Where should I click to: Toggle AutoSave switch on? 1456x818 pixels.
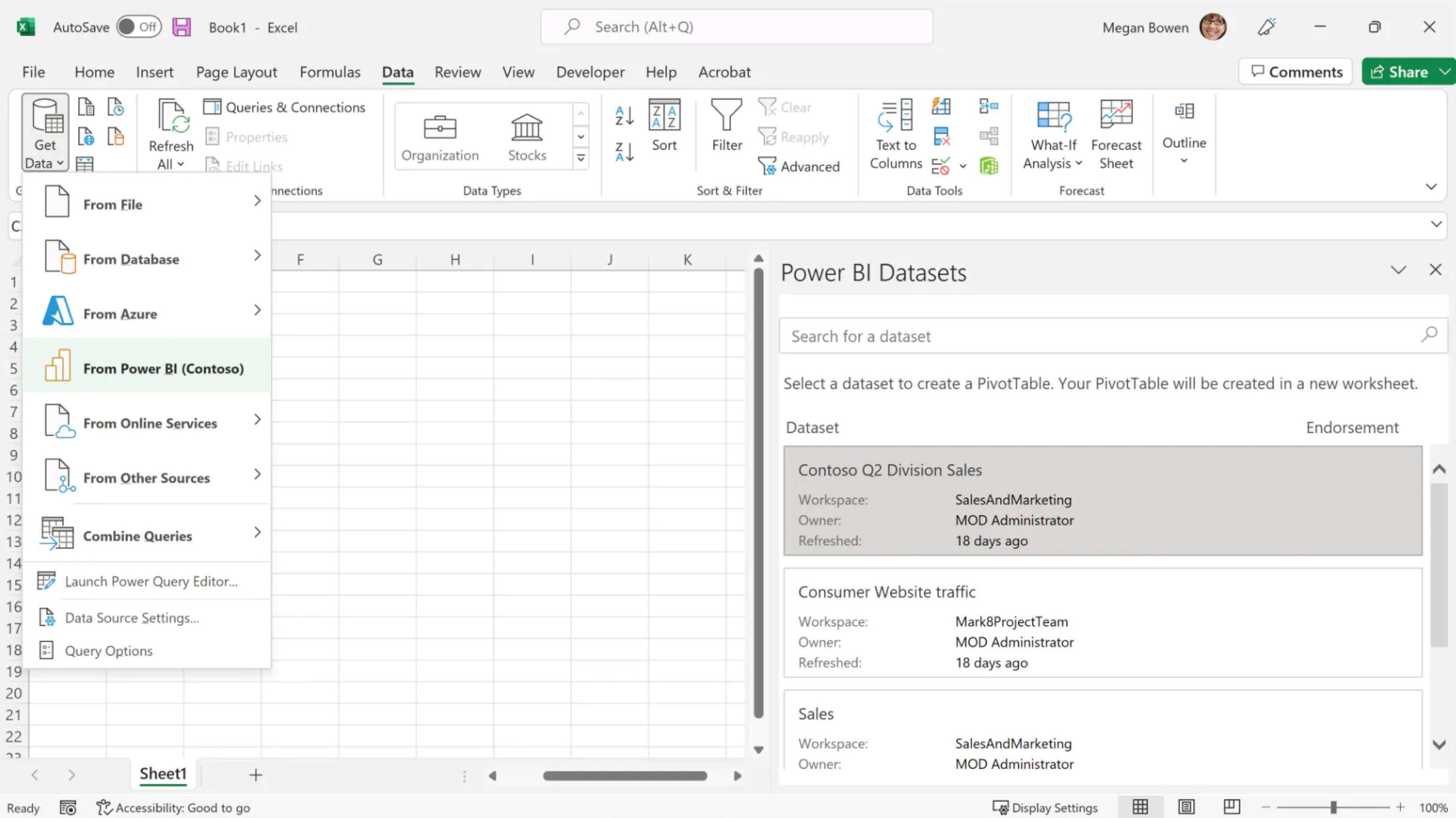139,27
